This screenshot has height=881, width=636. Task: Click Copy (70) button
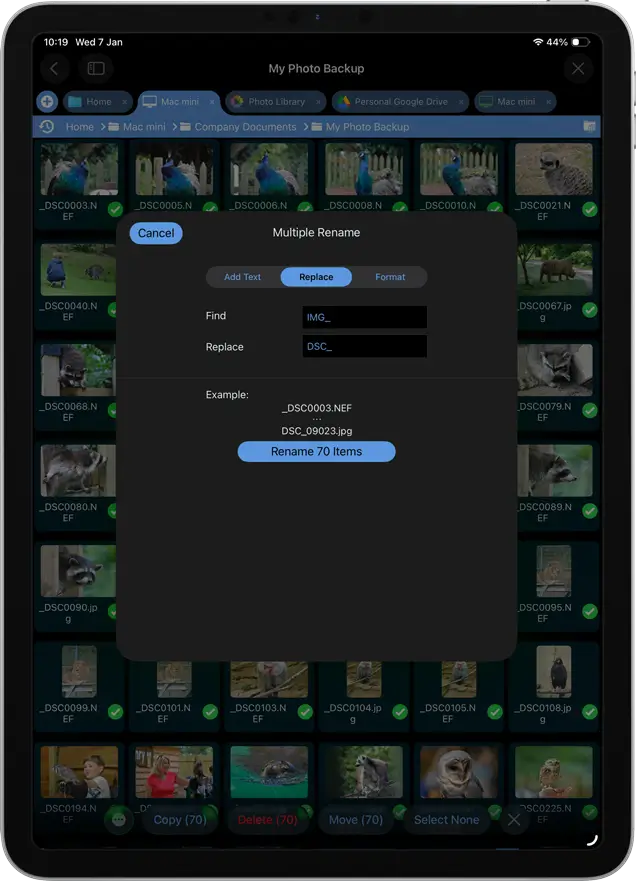click(x=180, y=820)
